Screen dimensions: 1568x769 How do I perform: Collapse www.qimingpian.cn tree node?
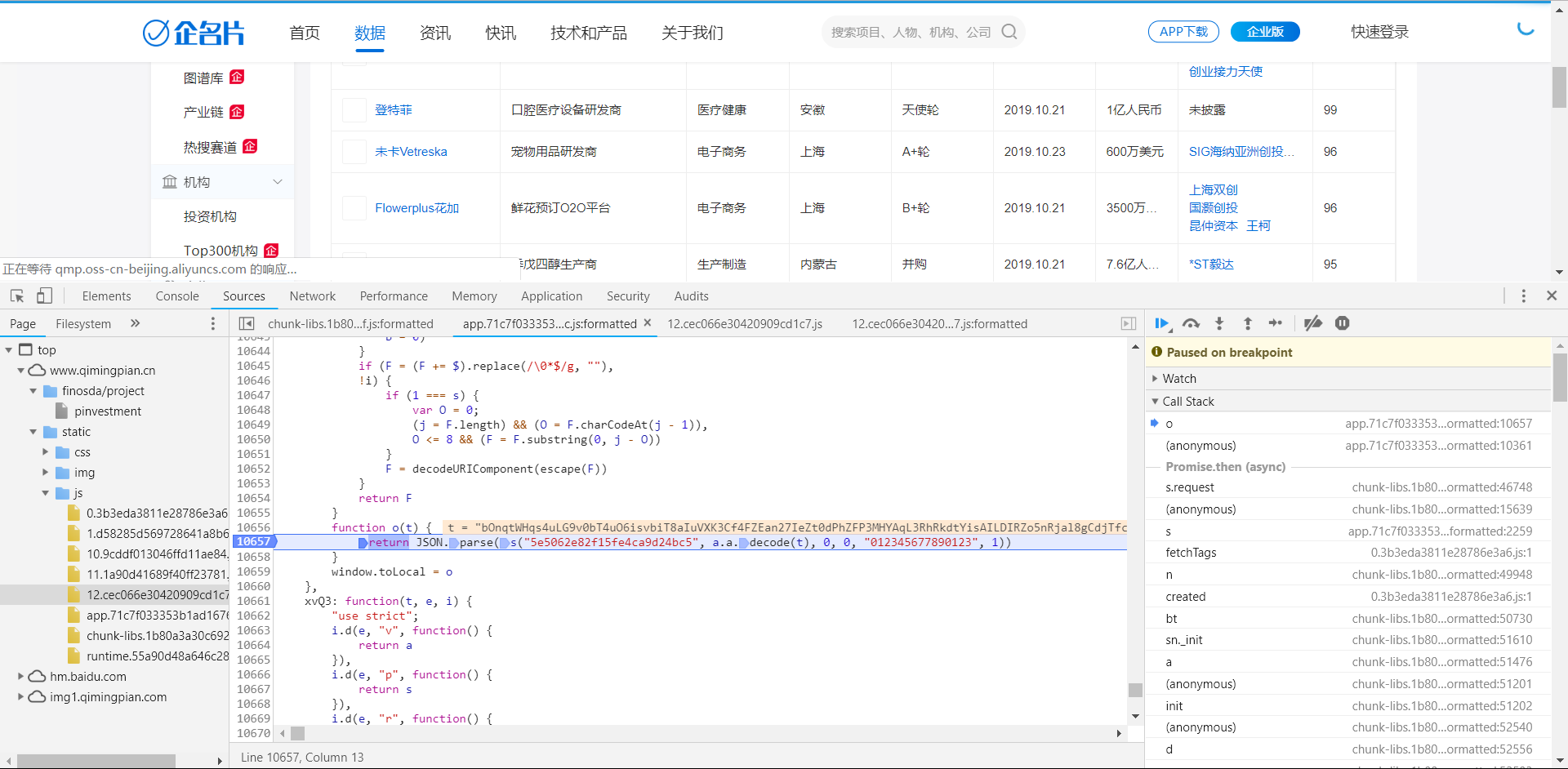tap(21, 371)
